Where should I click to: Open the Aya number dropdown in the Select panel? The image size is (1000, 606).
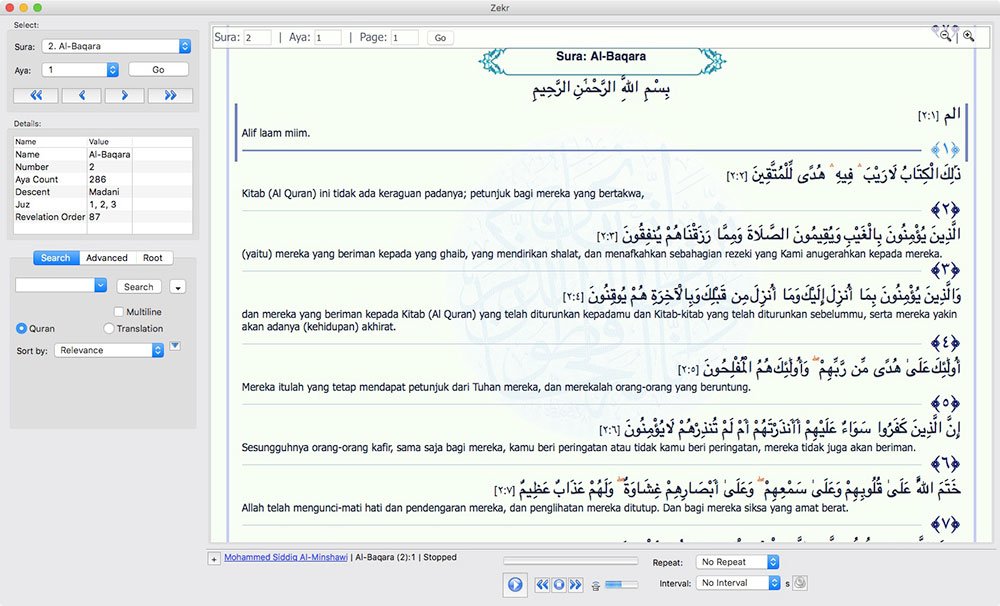point(80,70)
